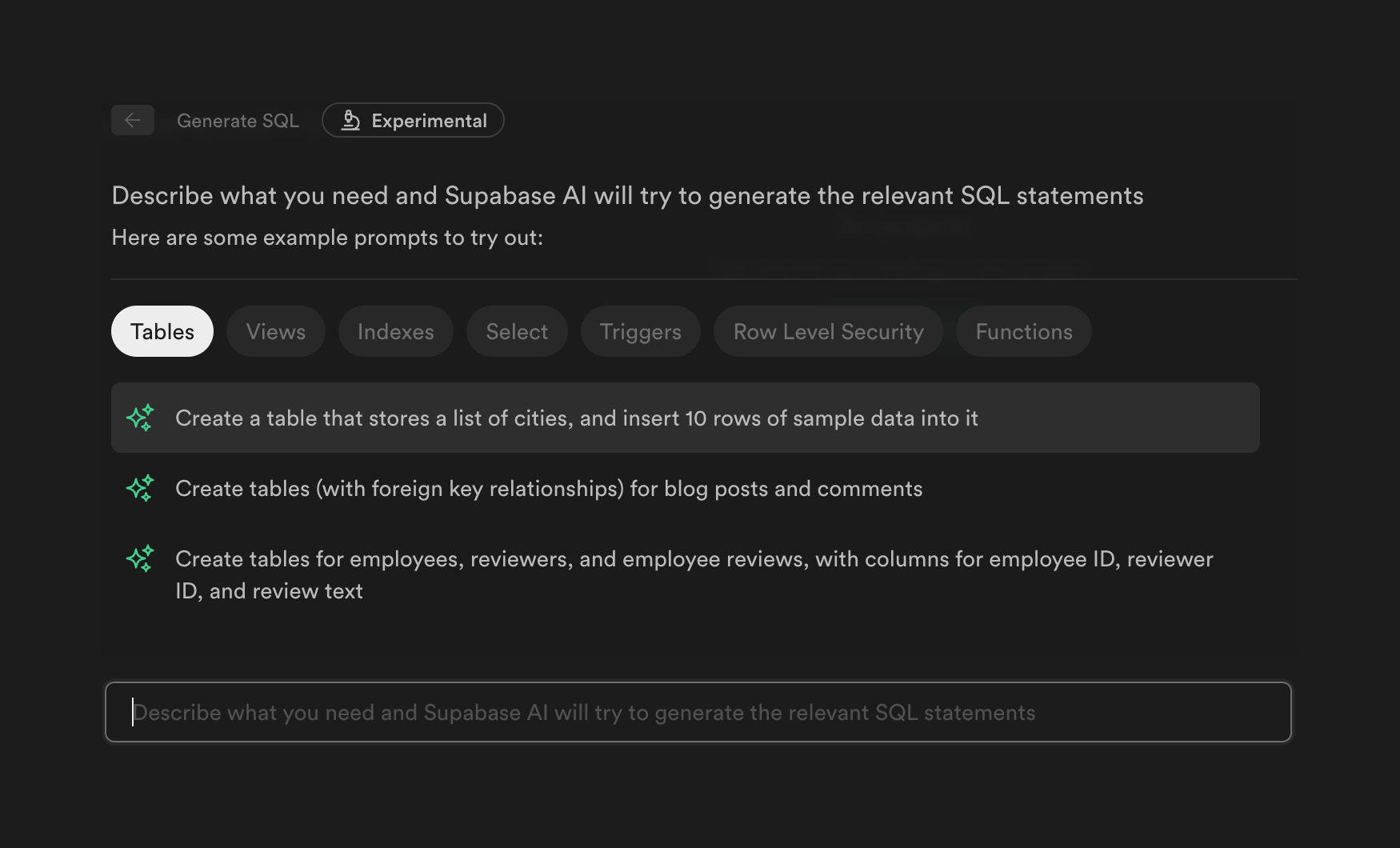Click the Generate SQL label
This screenshot has height=848, width=1400.
(x=238, y=120)
